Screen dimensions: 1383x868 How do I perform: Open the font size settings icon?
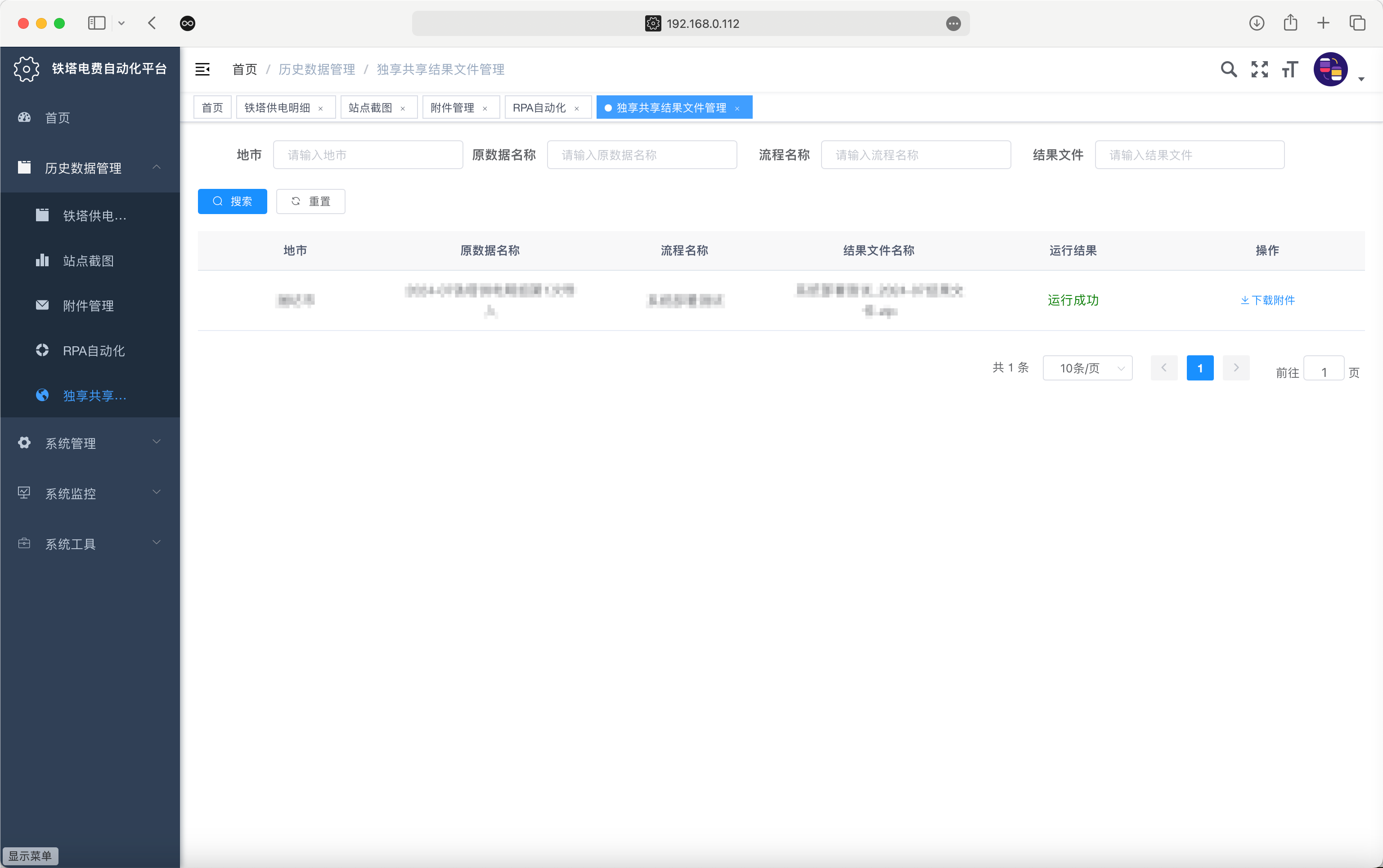coord(1289,69)
